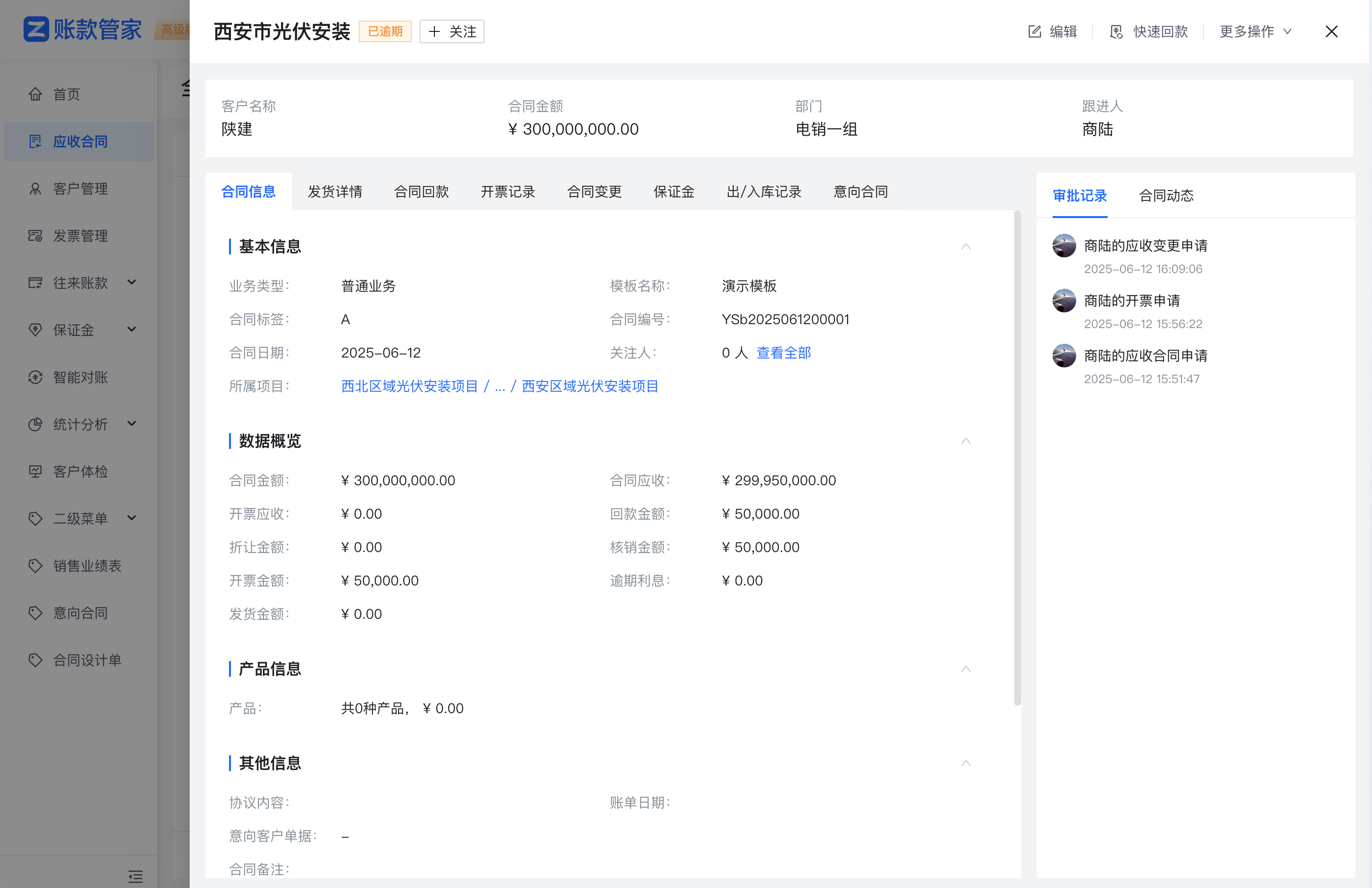The image size is (1372, 888).
Task: Collapse the 基本信息 section
Action: tap(966, 247)
